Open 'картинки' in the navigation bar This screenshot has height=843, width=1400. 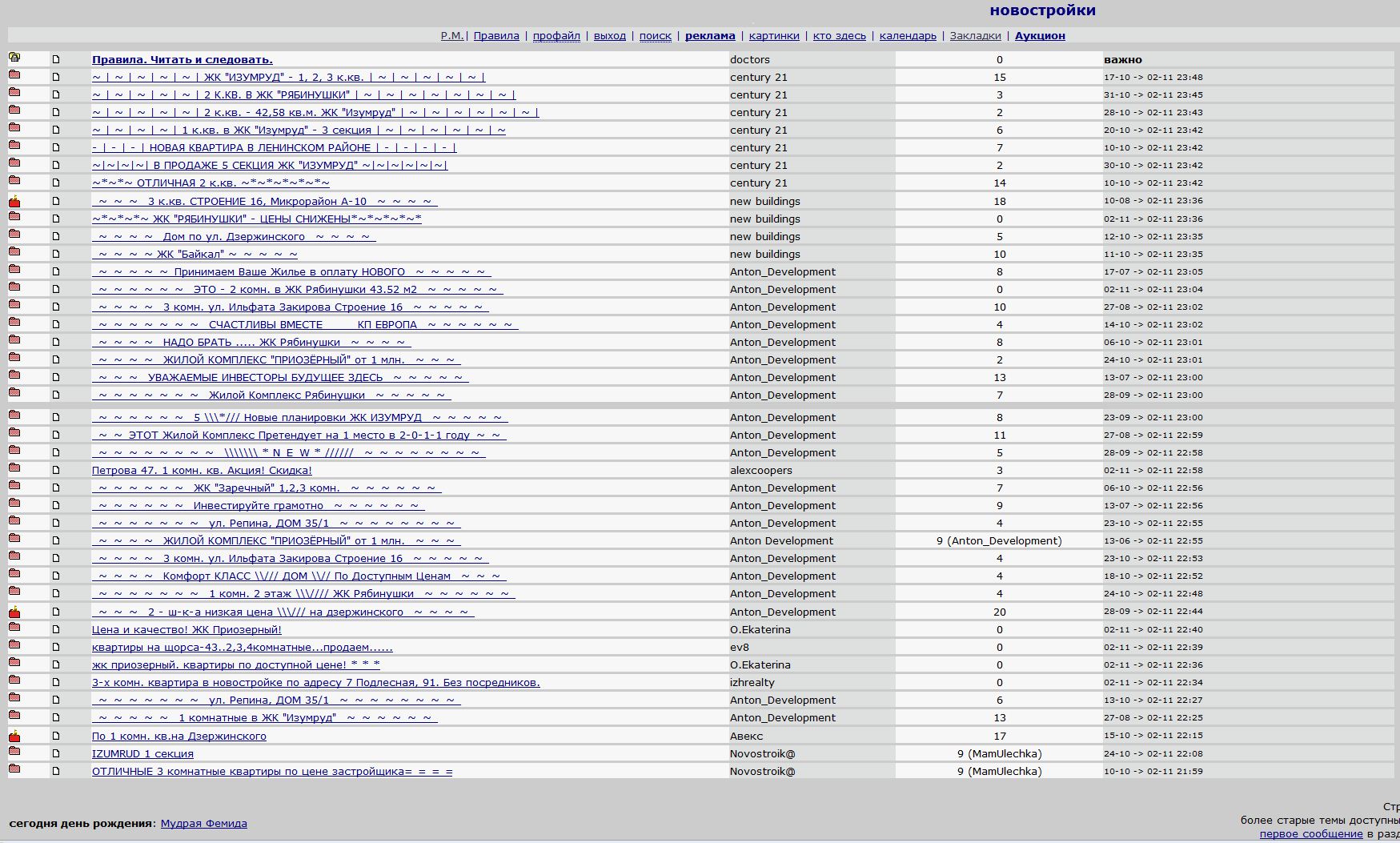[774, 36]
